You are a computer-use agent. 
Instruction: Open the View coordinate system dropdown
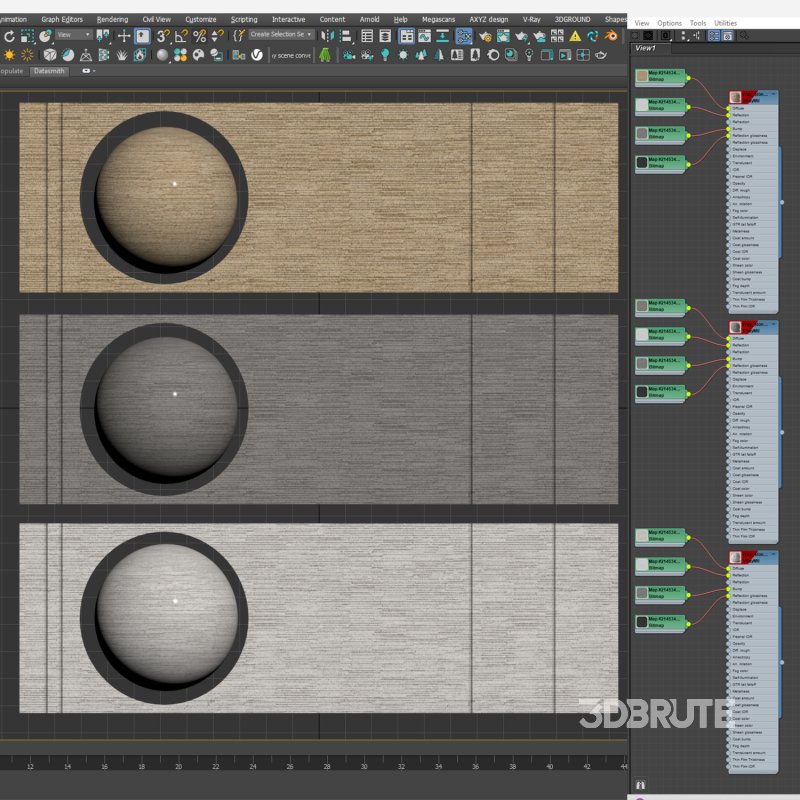click(x=73, y=35)
